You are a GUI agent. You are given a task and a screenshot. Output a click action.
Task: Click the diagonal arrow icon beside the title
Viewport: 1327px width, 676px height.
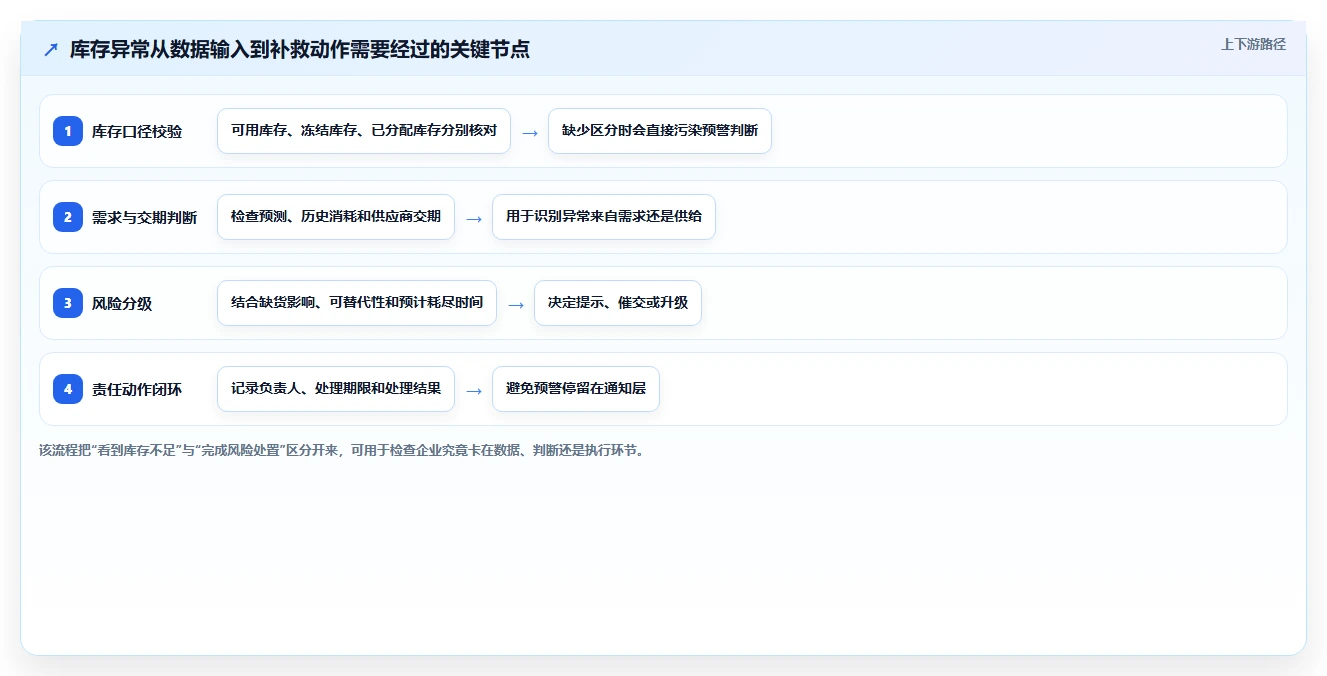point(51,50)
